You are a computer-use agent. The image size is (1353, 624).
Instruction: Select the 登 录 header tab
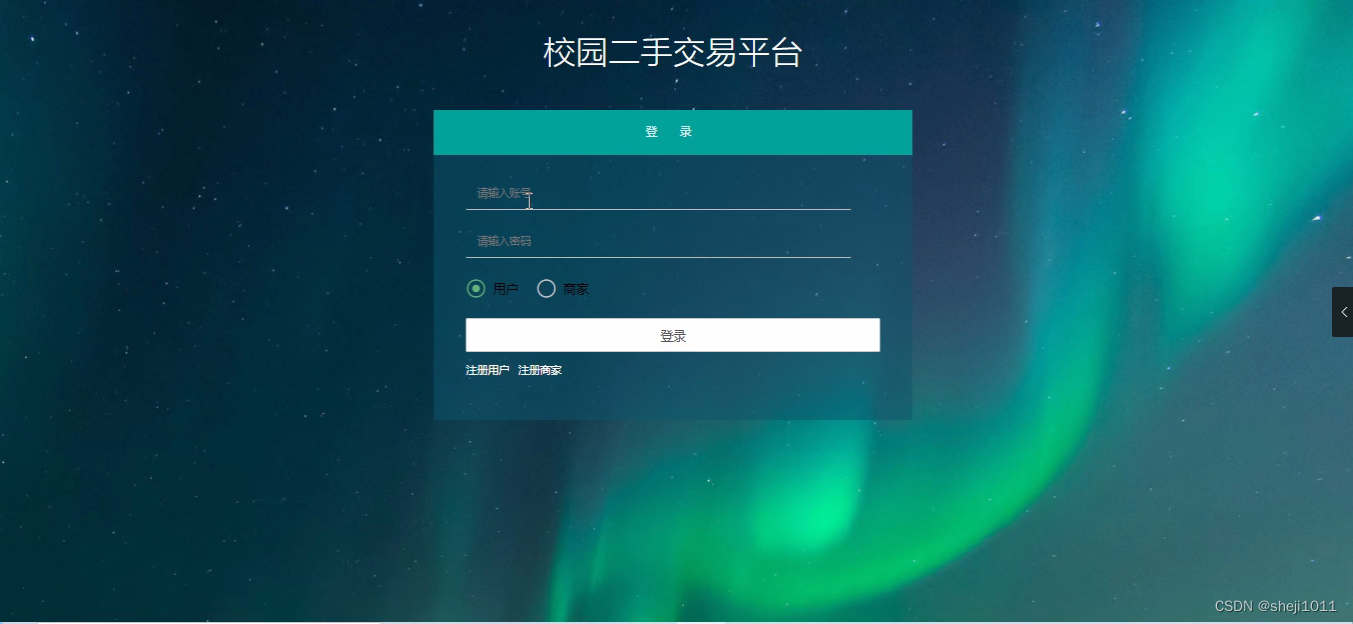(x=669, y=132)
